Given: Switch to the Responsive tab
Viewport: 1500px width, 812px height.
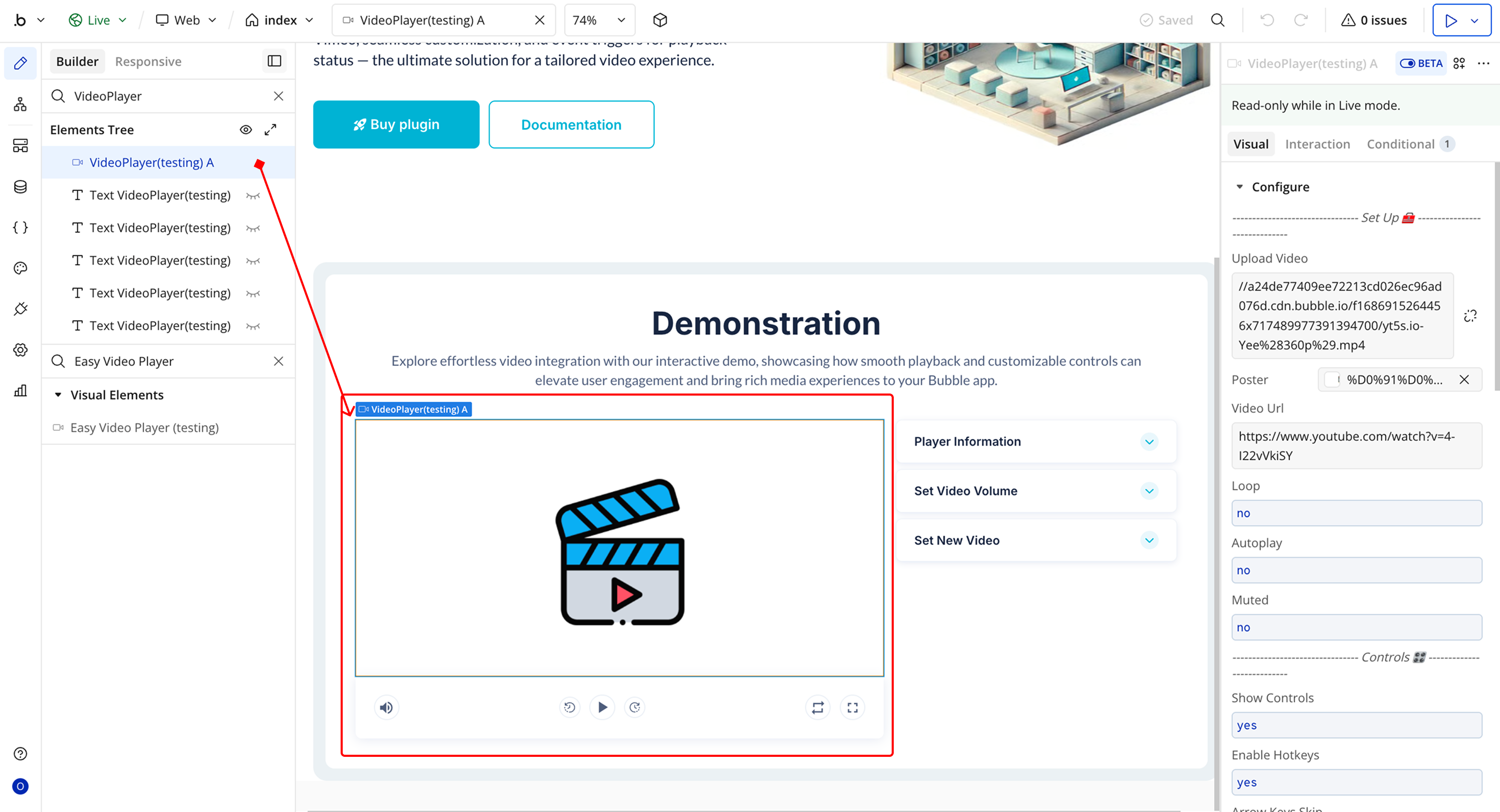Looking at the screenshot, I should tap(148, 62).
